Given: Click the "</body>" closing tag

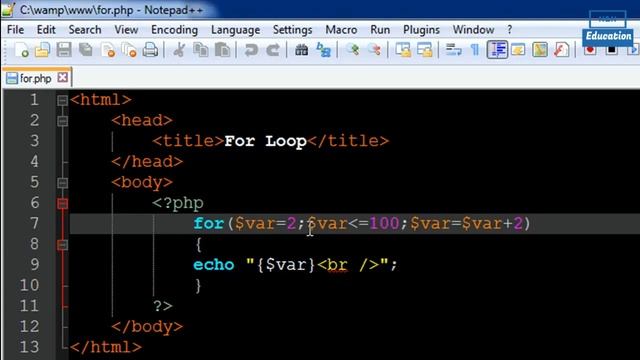Looking at the screenshot, I should 147,327.
